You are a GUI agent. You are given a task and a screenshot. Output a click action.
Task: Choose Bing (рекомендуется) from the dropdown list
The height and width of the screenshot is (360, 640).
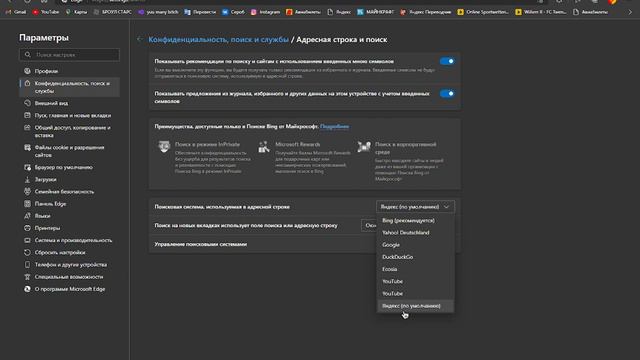click(416, 220)
